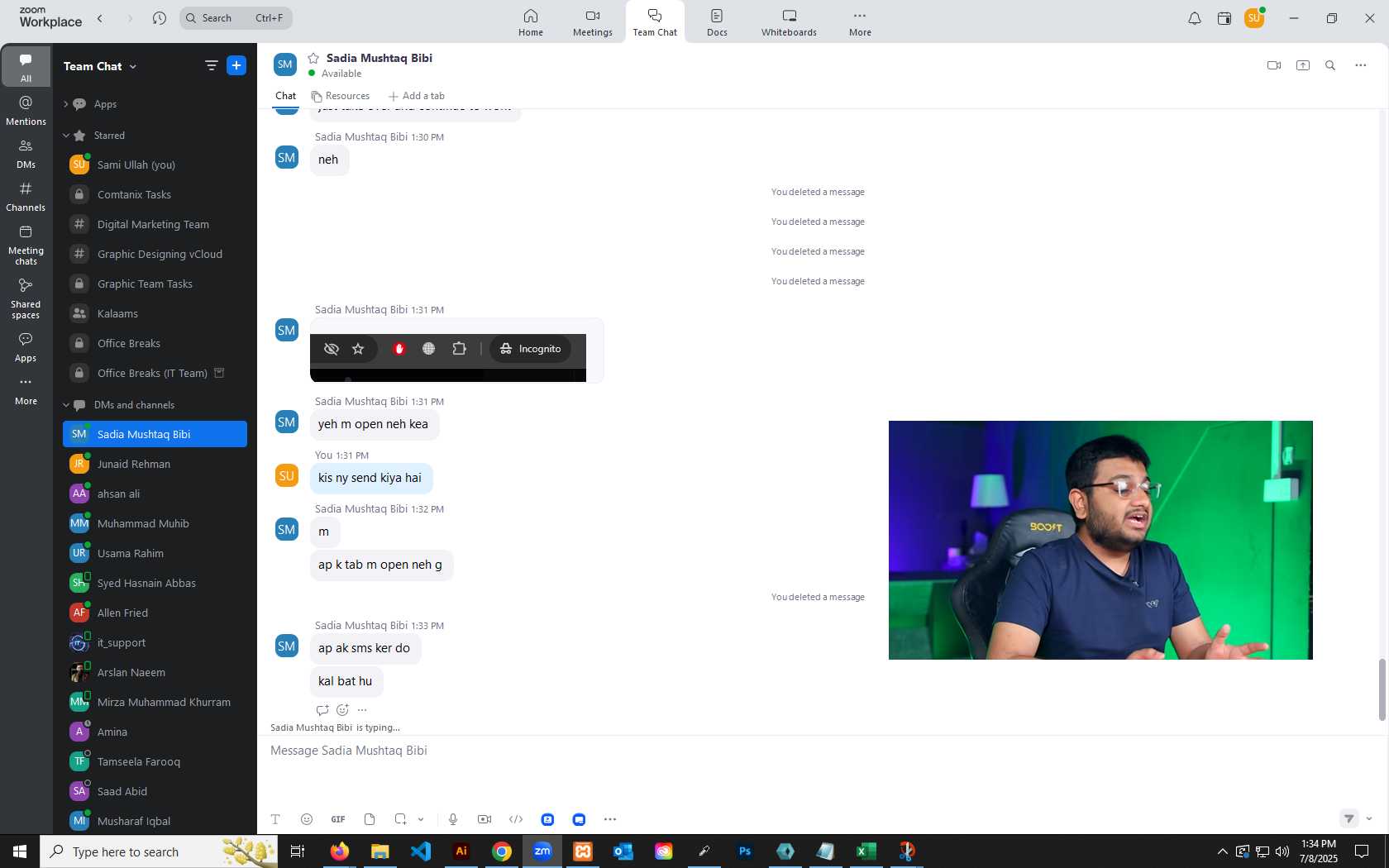The height and width of the screenshot is (868, 1389).
Task: Open Meeting chats in sidebar
Action: point(26,246)
